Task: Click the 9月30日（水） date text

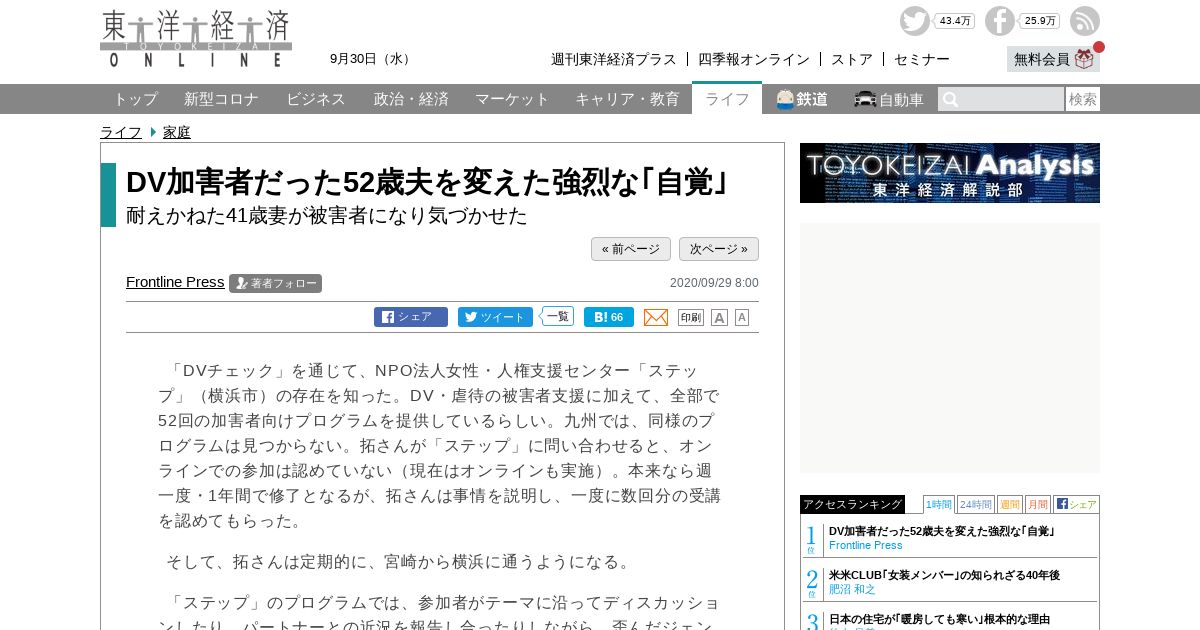Action: pos(372,59)
